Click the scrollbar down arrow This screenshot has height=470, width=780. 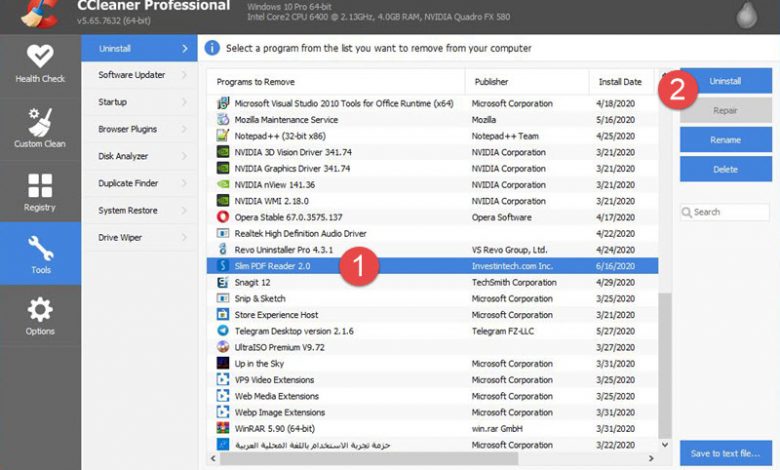(665, 444)
